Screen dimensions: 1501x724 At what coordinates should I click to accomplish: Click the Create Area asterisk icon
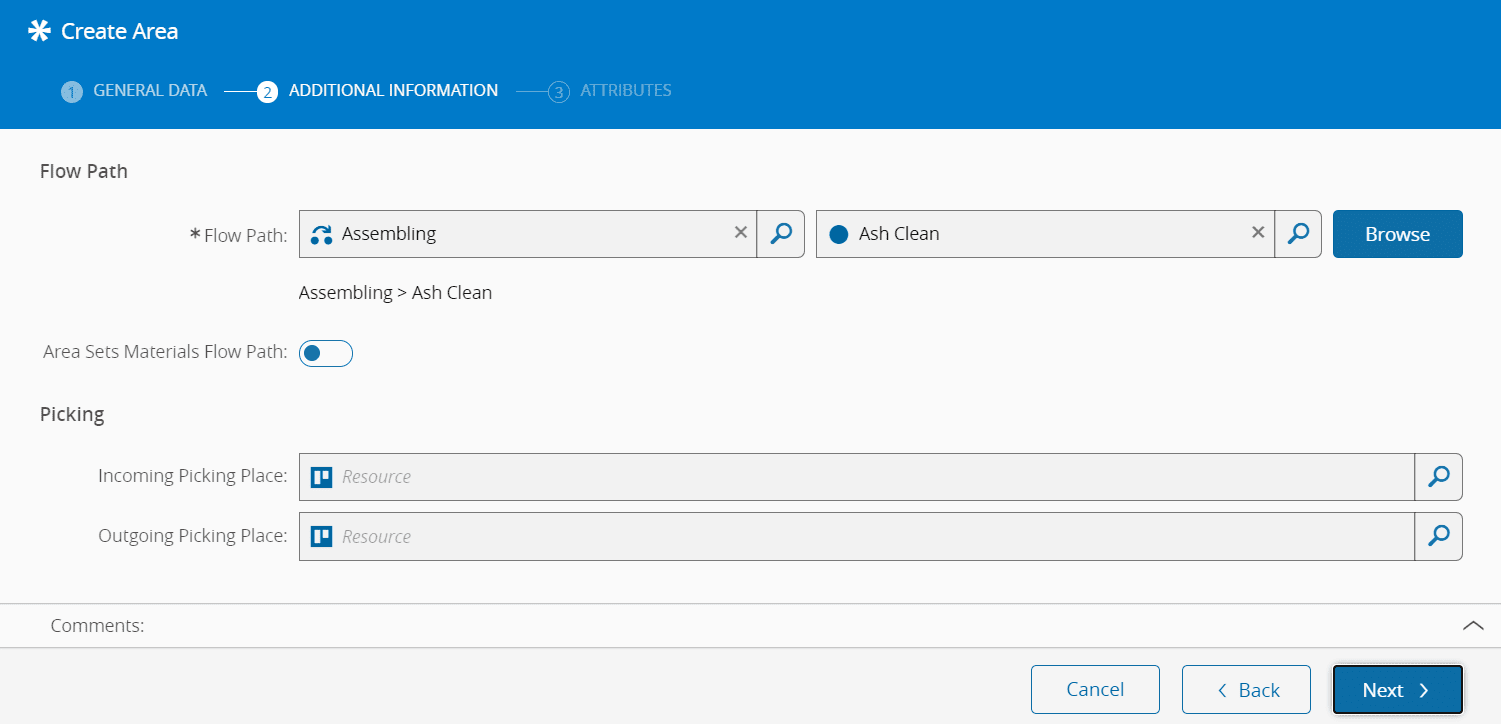(x=39, y=31)
